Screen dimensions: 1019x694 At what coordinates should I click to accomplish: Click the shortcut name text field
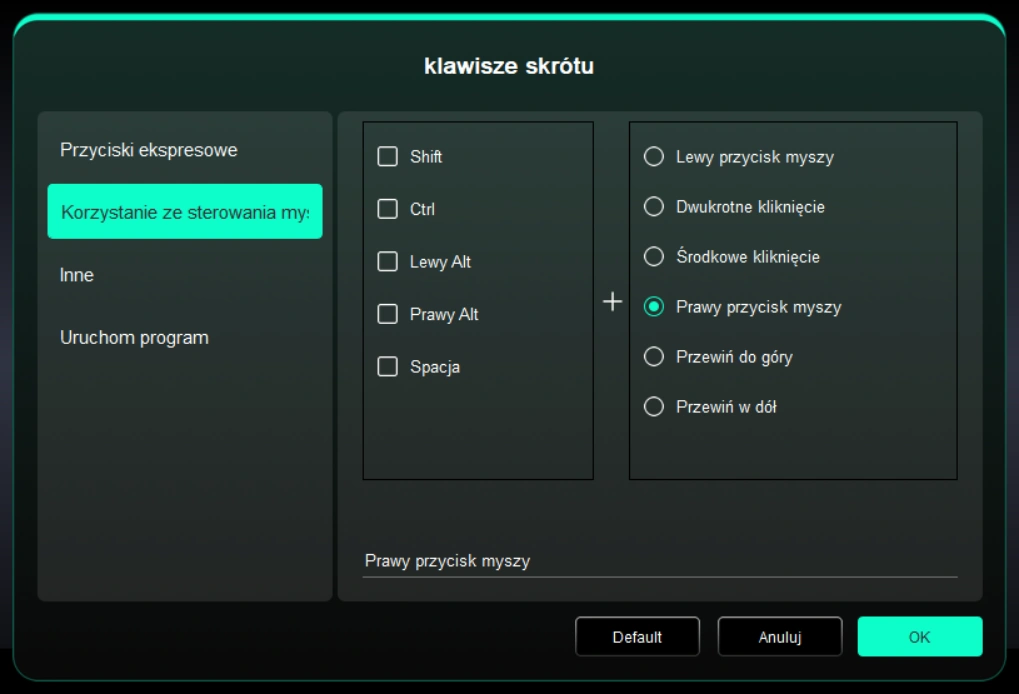659,561
